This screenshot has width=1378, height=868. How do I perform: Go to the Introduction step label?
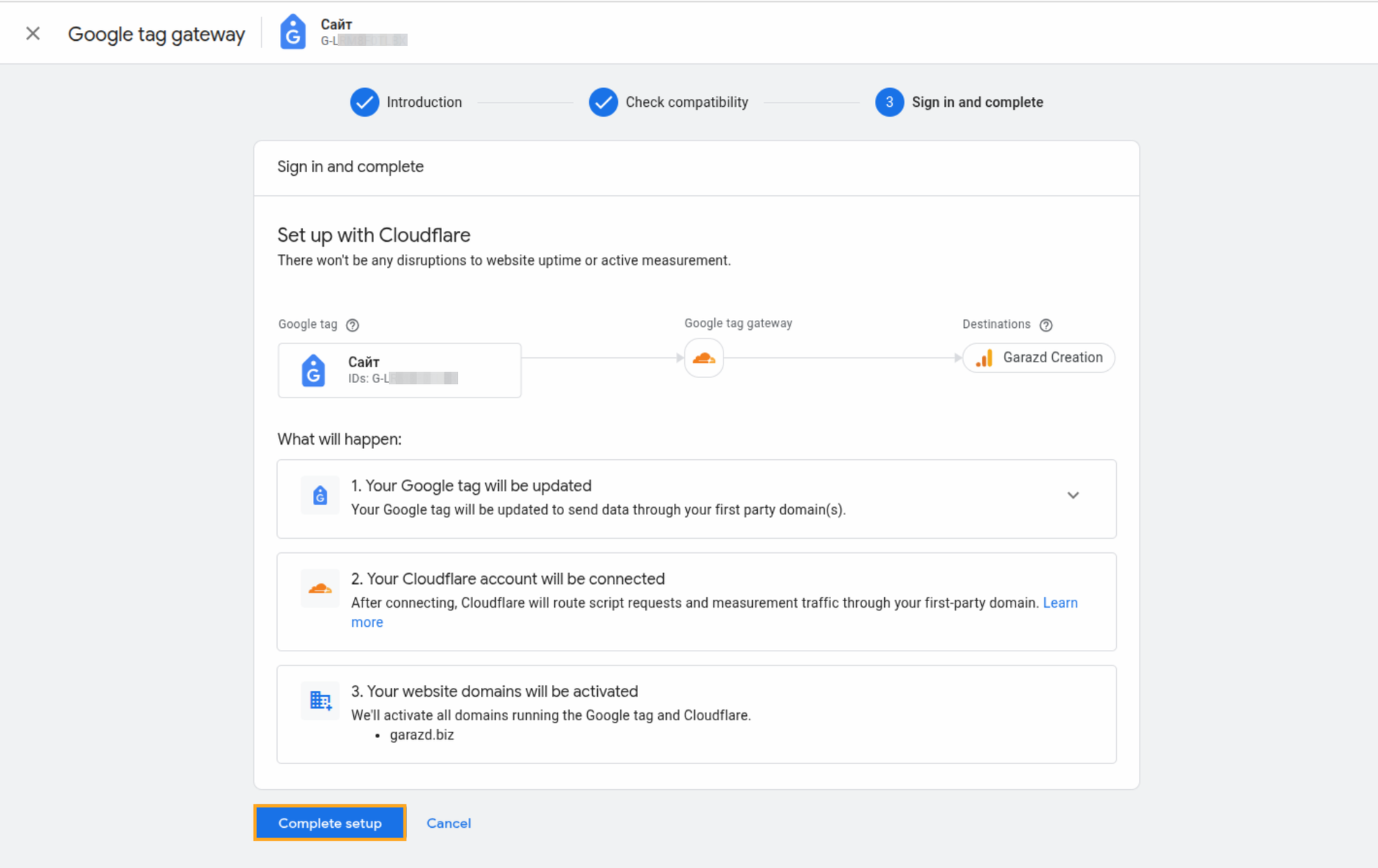(x=424, y=102)
